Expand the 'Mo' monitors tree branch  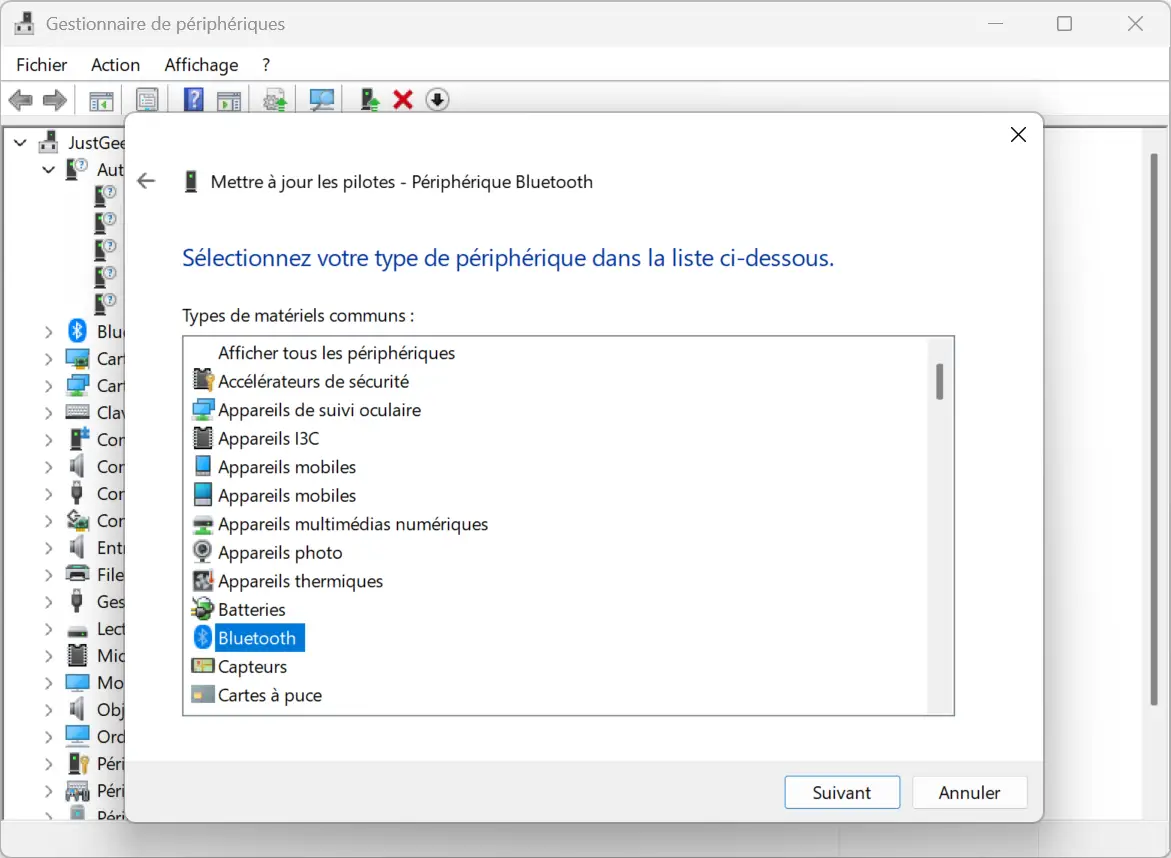pyautogui.click(x=49, y=683)
